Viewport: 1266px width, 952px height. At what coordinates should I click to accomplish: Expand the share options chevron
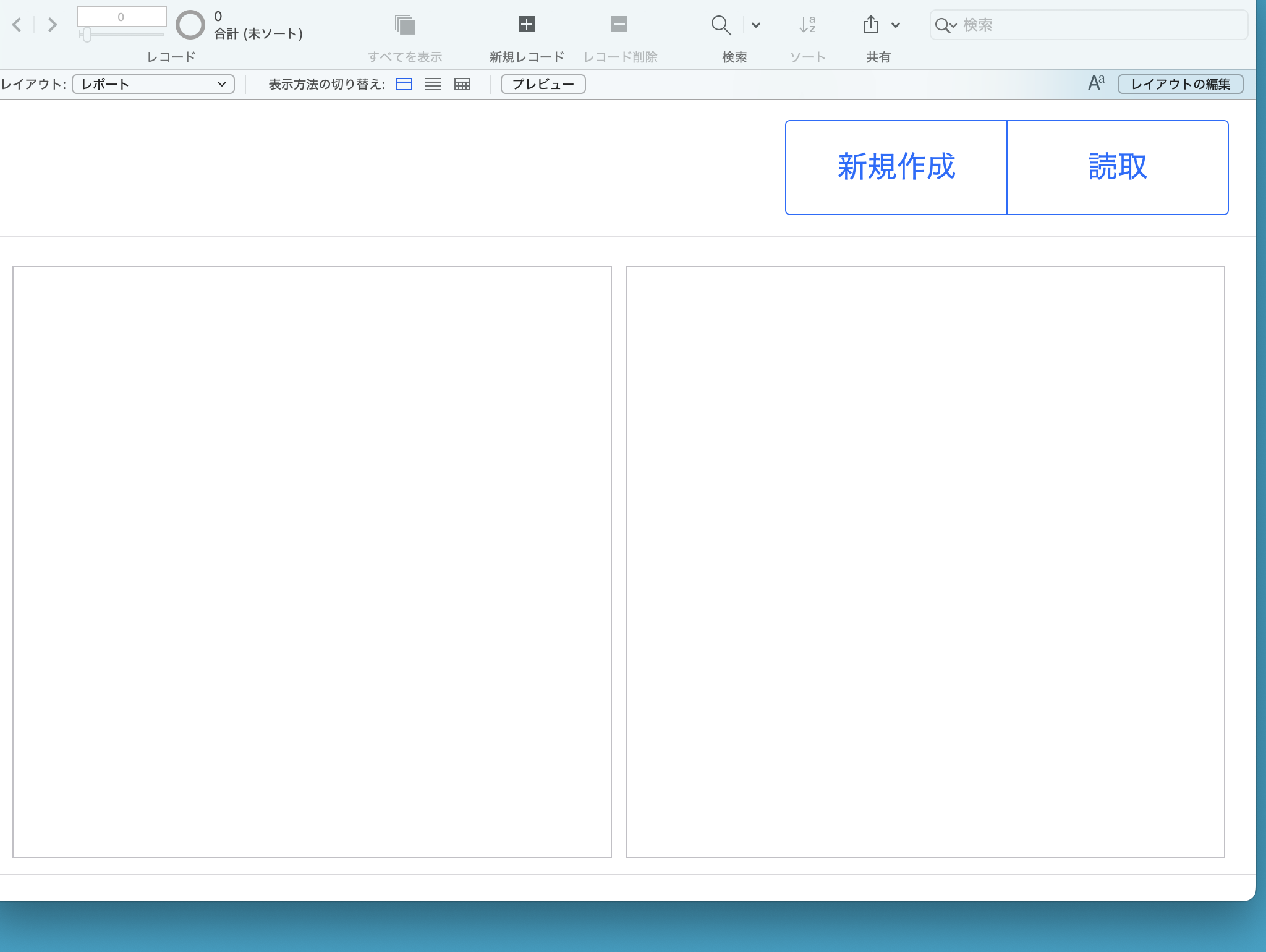895,25
